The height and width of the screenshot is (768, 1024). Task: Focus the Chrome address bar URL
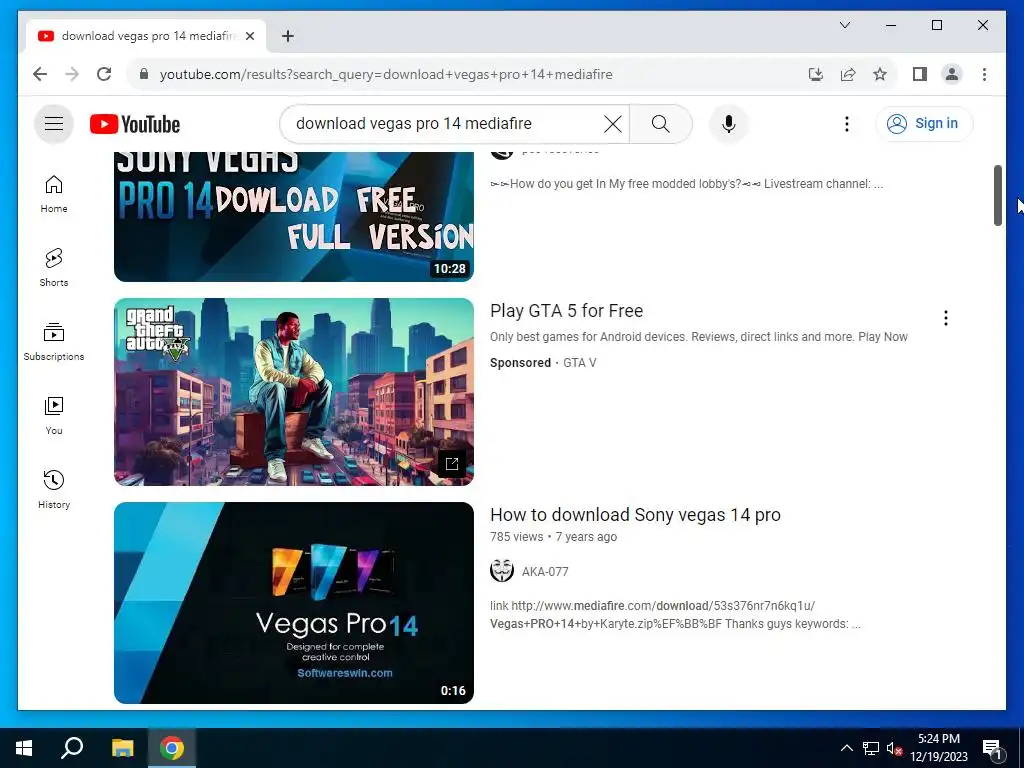386,74
